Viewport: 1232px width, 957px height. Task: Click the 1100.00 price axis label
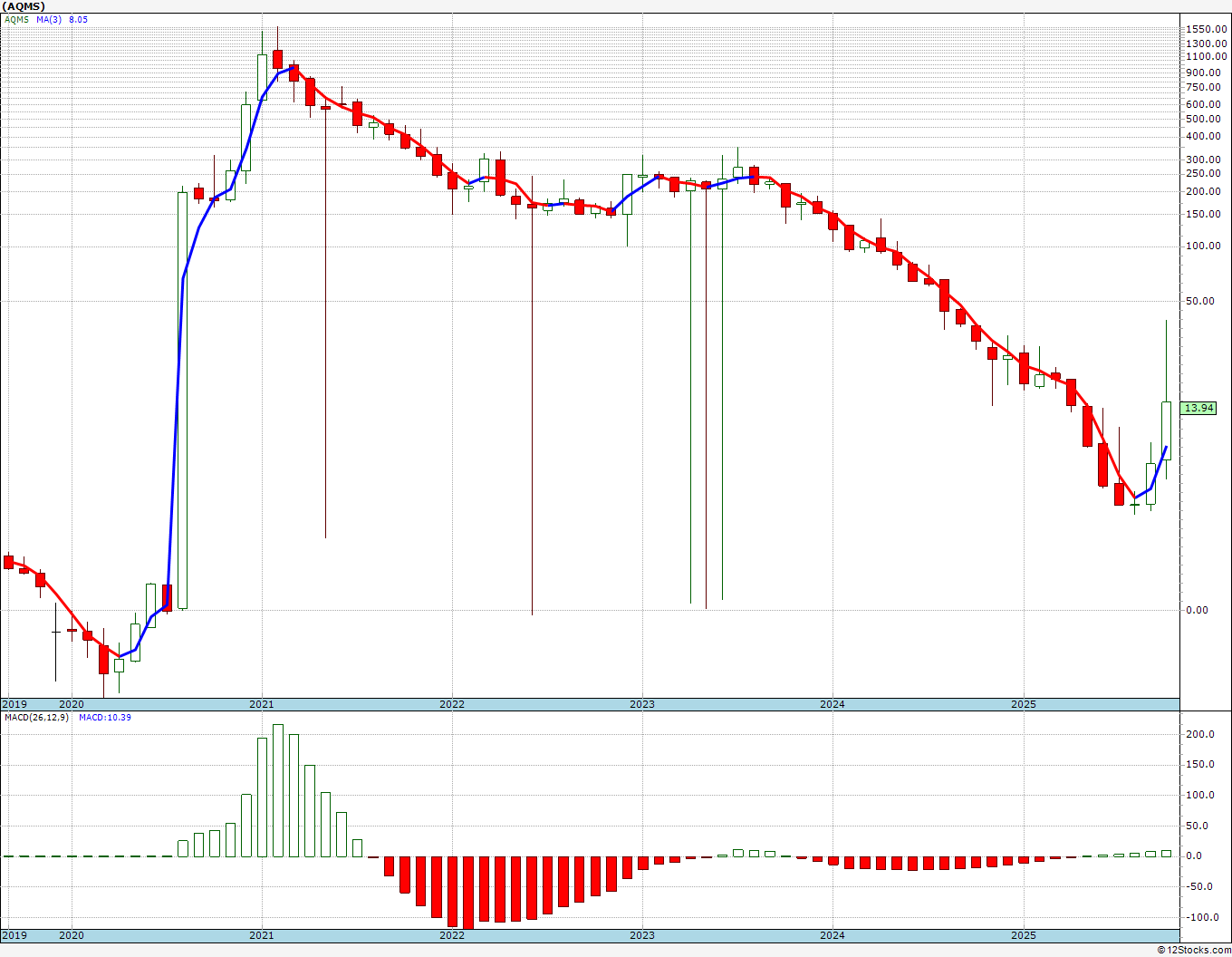pyautogui.click(x=1207, y=56)
